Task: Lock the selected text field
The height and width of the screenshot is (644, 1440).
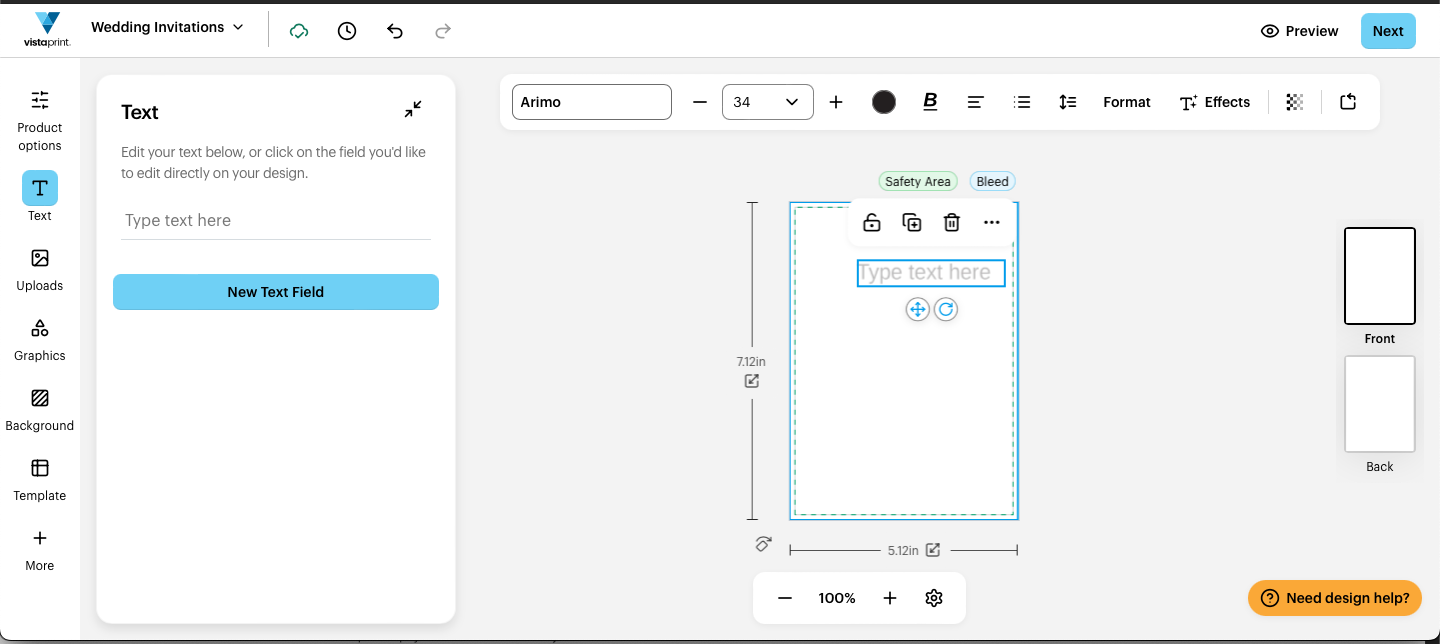Action: 872,222
